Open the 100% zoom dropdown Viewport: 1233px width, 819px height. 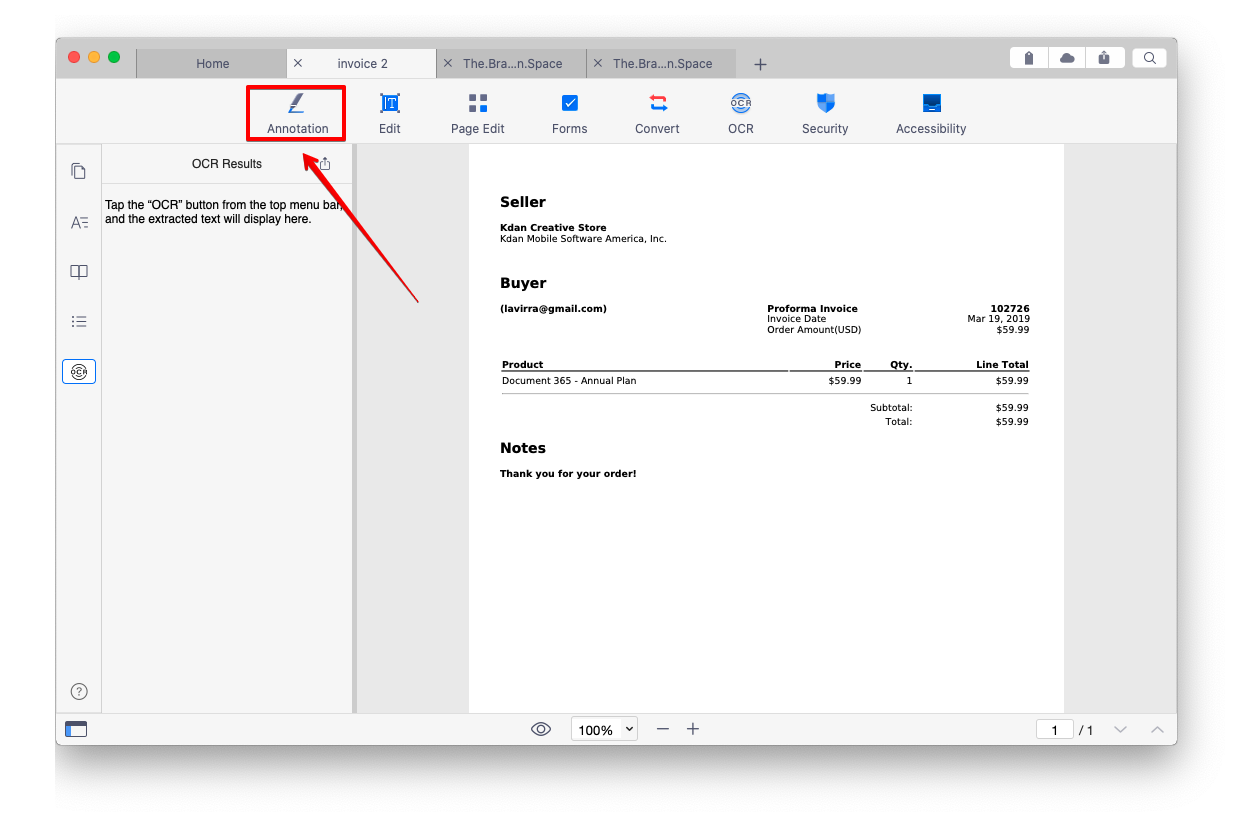point(605,729)
